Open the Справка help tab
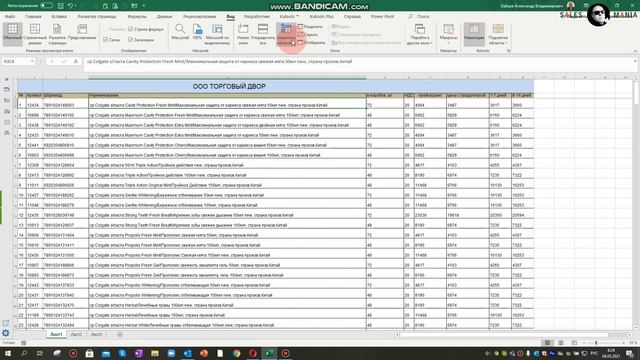Image resolution: width=640 pixels, height=360 pixels. click(352, 16)
